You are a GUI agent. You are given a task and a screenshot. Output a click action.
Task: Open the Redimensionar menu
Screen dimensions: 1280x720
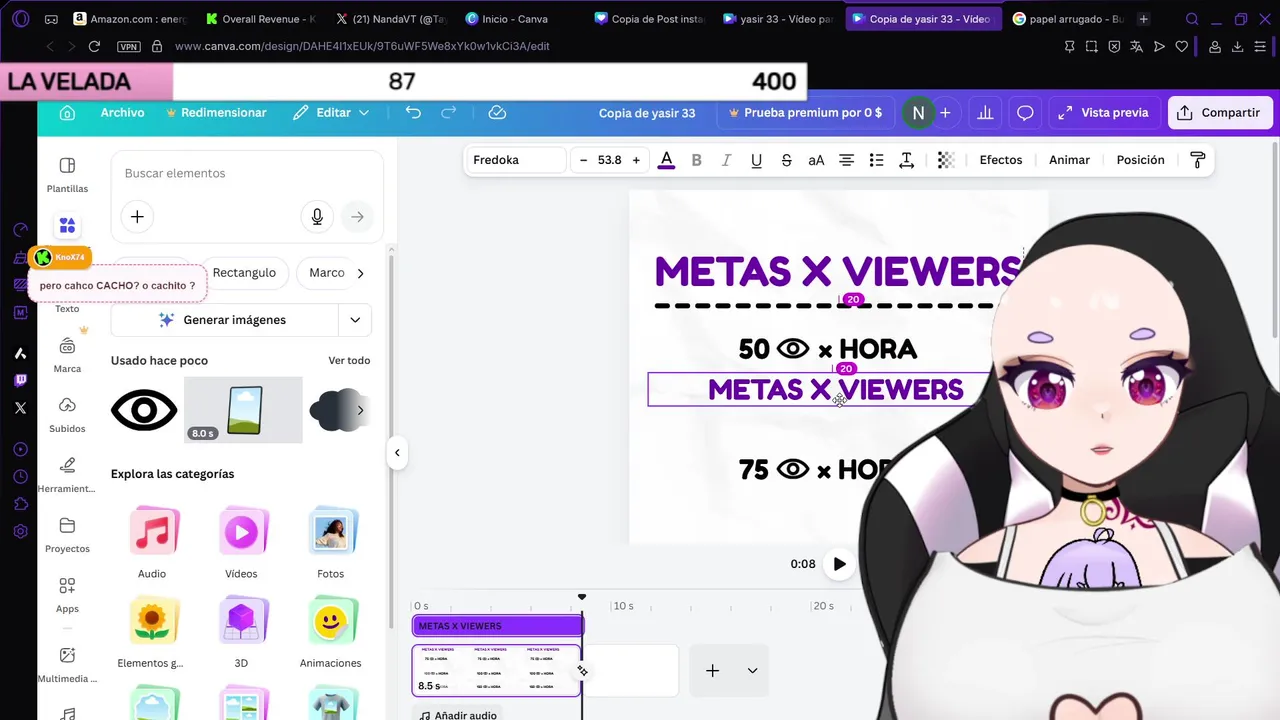(x=216, y=113)
